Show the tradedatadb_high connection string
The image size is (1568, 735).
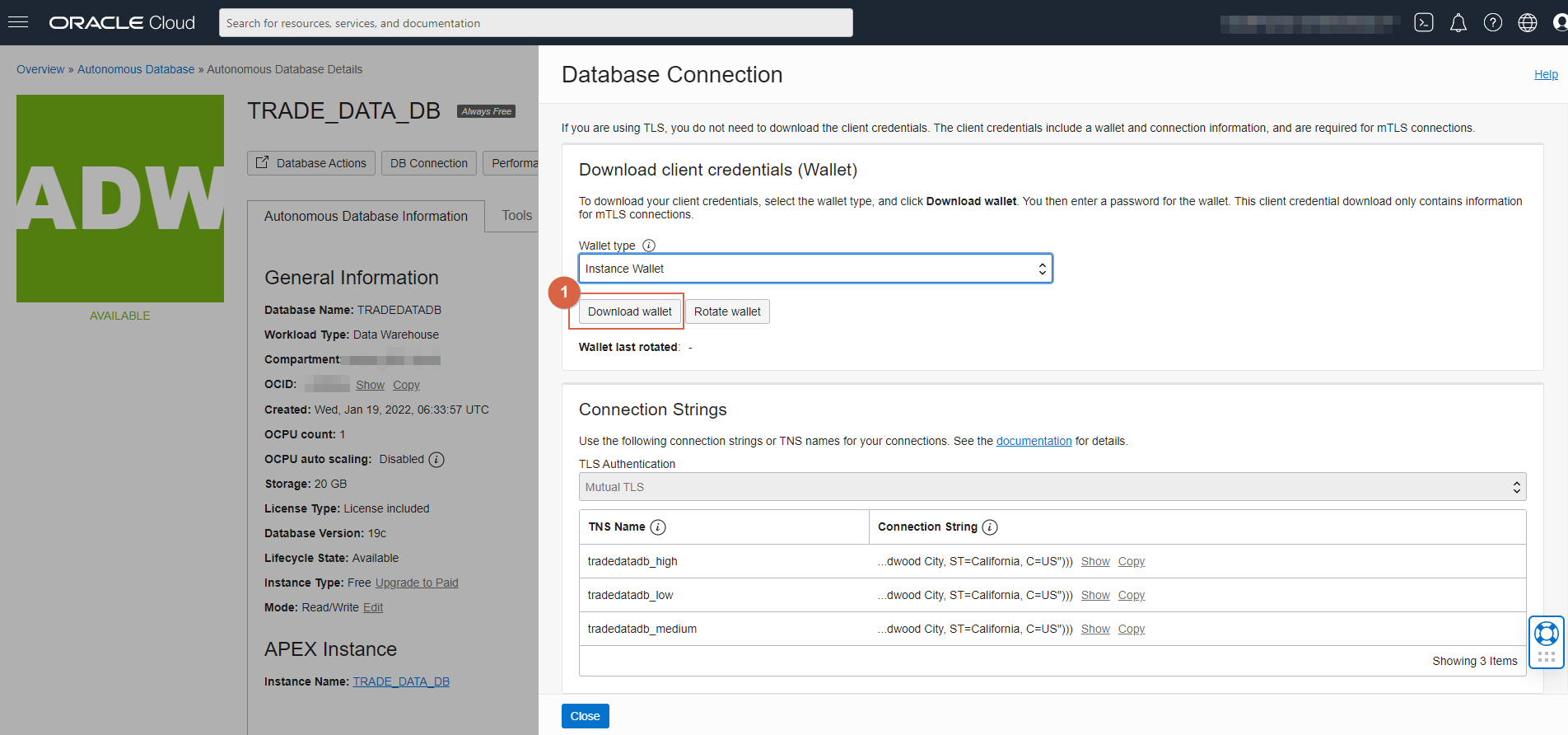(1095, 561)
